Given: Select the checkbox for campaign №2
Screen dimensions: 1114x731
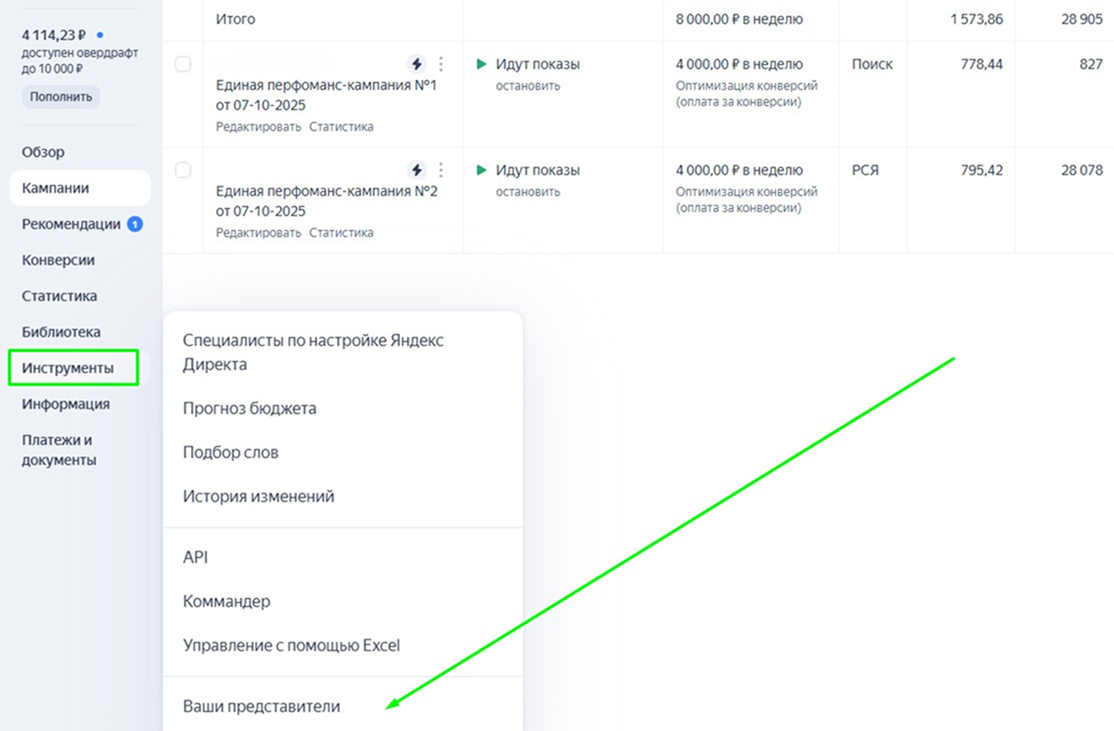Looking at the screenshot, I should [x=183, y=170].
